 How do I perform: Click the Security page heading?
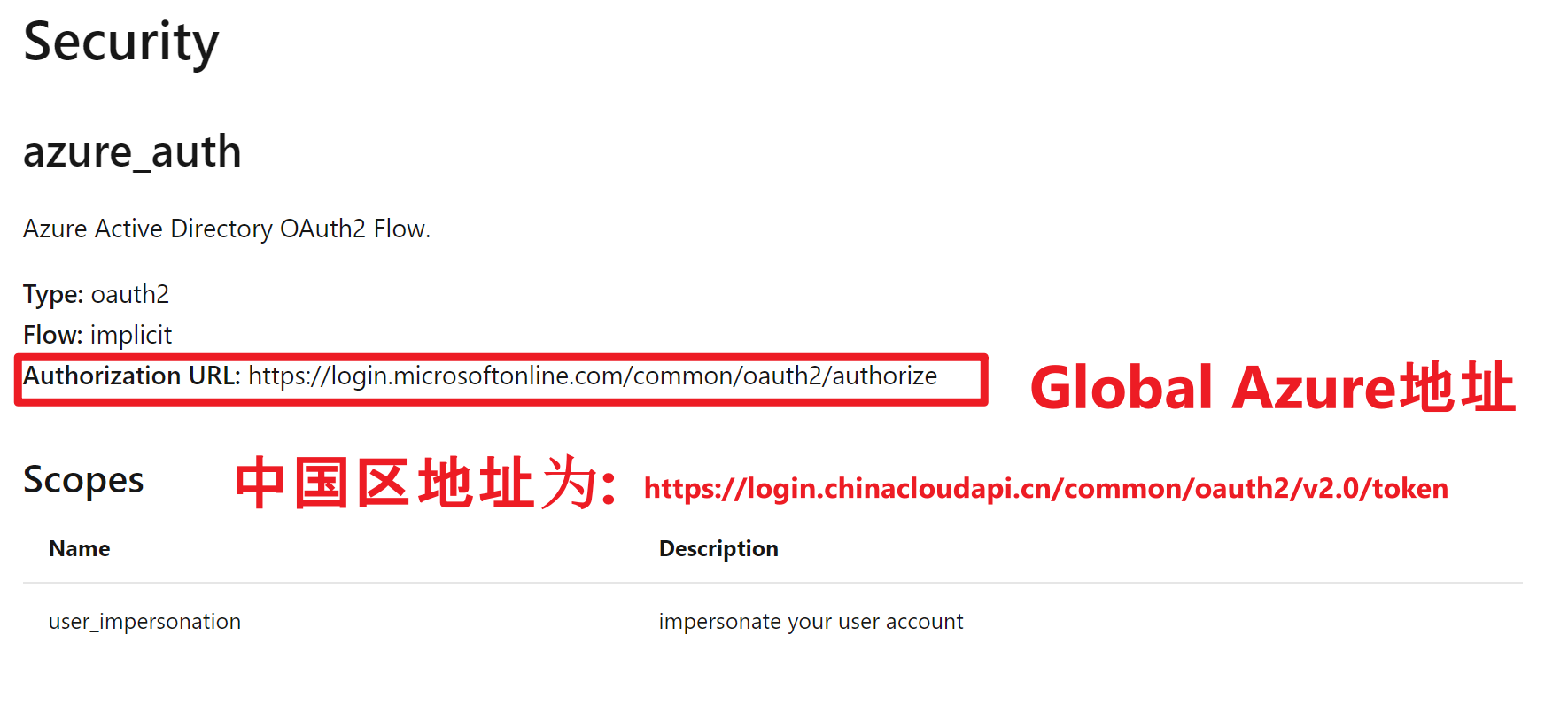tap(121, 43)
